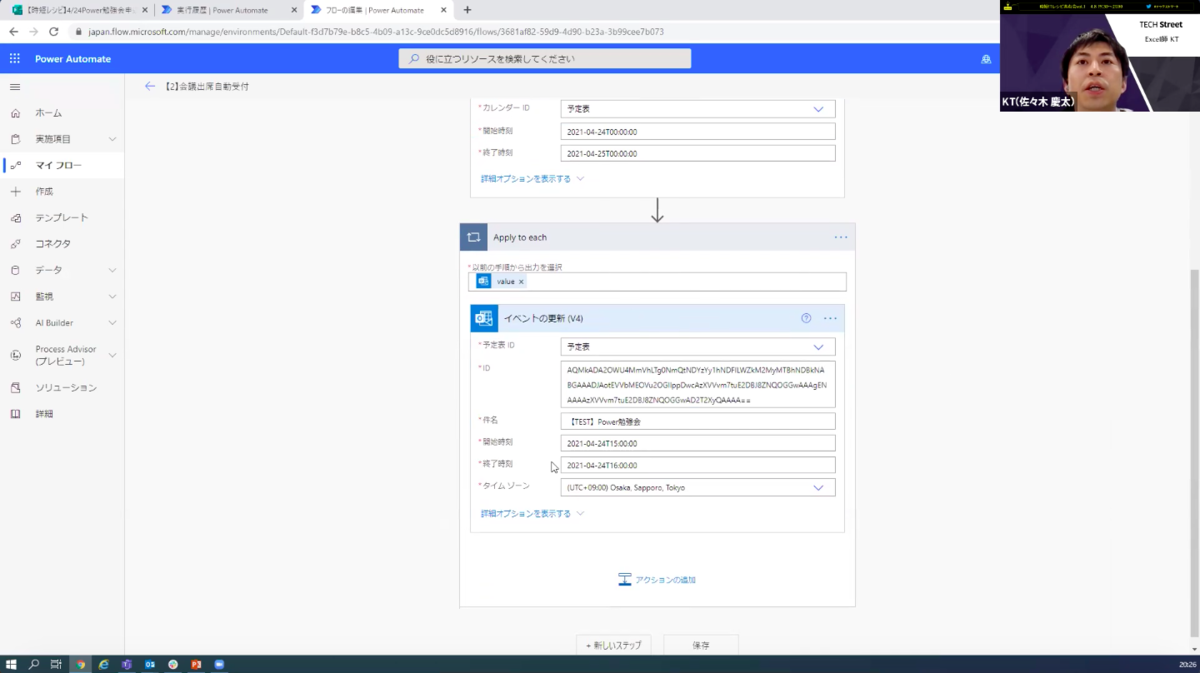Click the イベントの更新 (V4) header title

[x=543, y=318]
